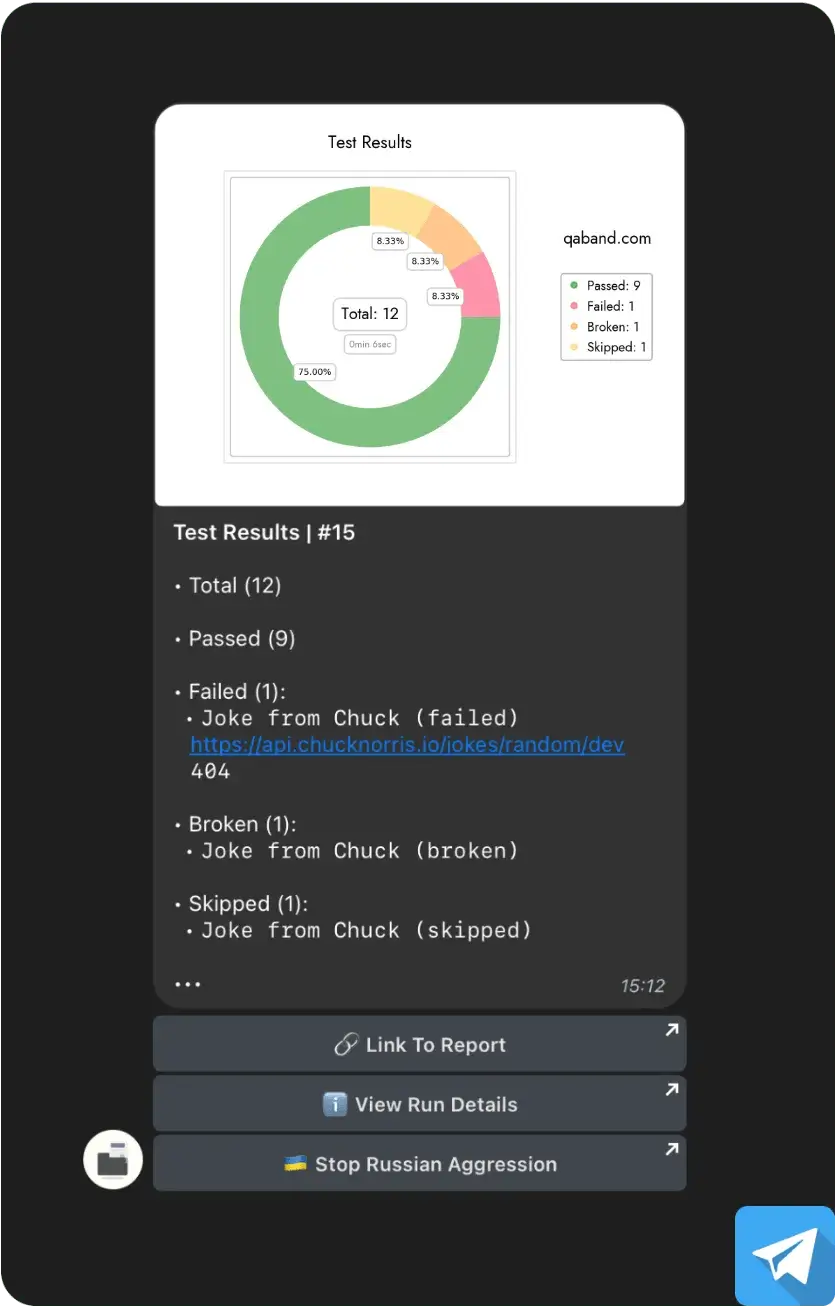
Task: Click the 75.00% passed segment label
Action: 314,372
